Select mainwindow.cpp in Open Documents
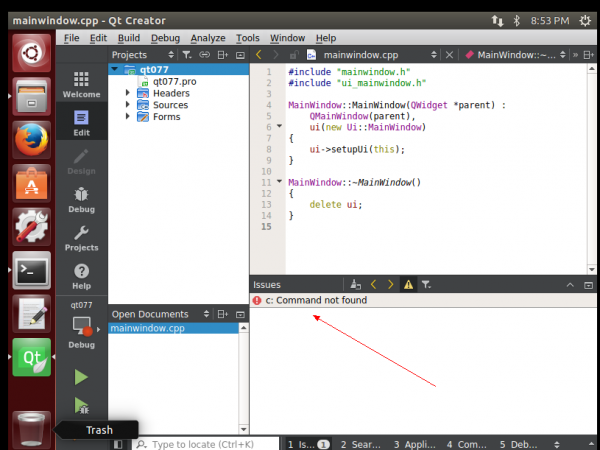 (147, 328)
